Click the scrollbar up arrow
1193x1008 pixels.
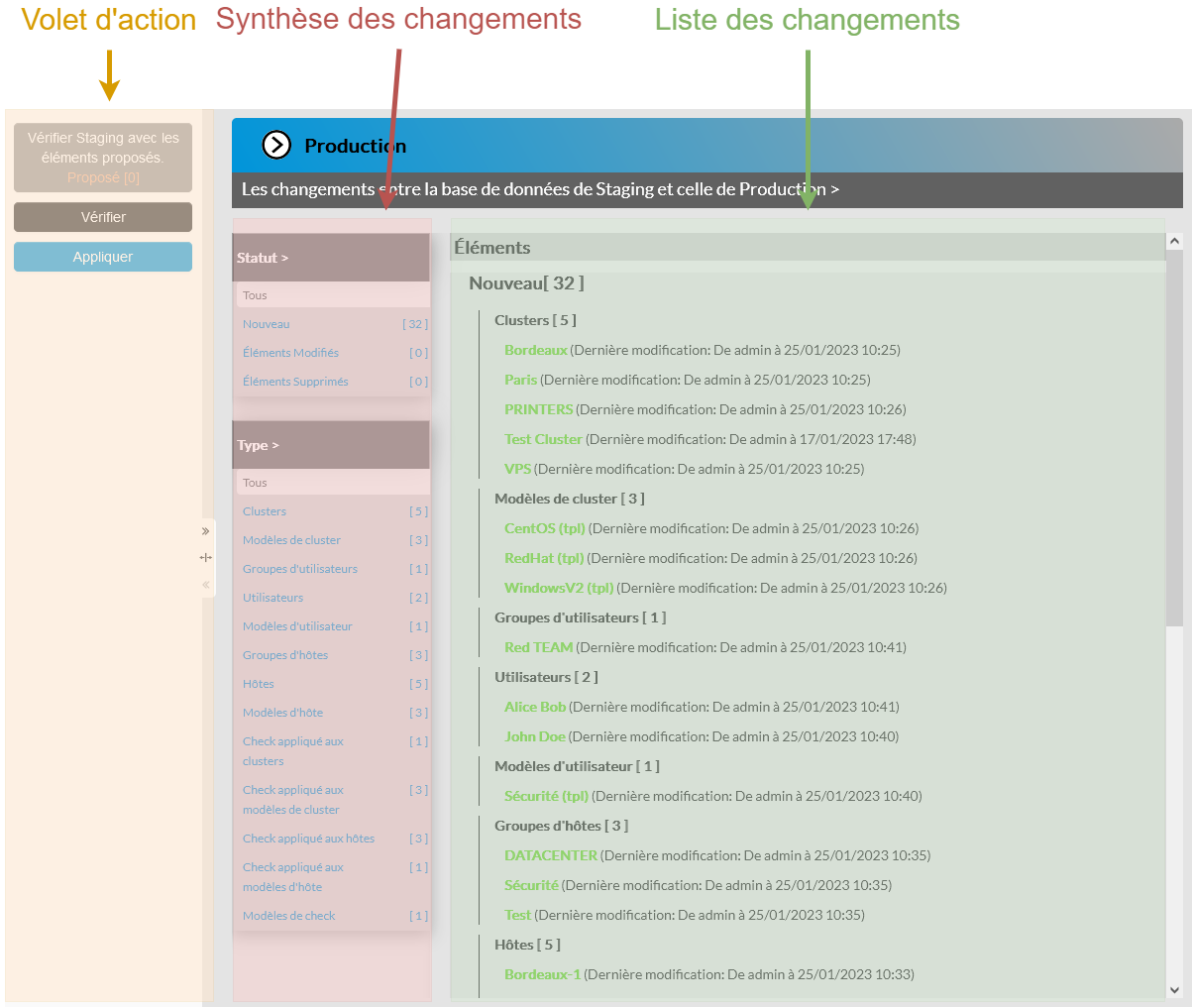1174,241
